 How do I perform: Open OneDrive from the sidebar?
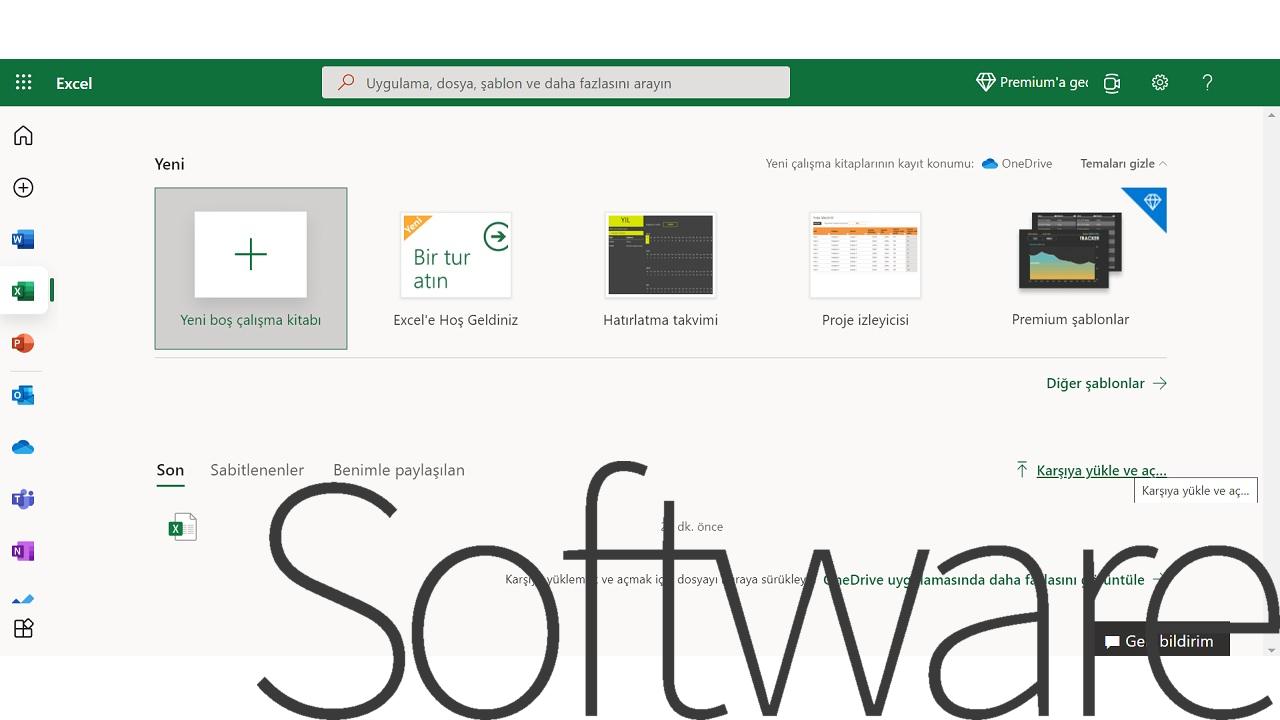23,447
